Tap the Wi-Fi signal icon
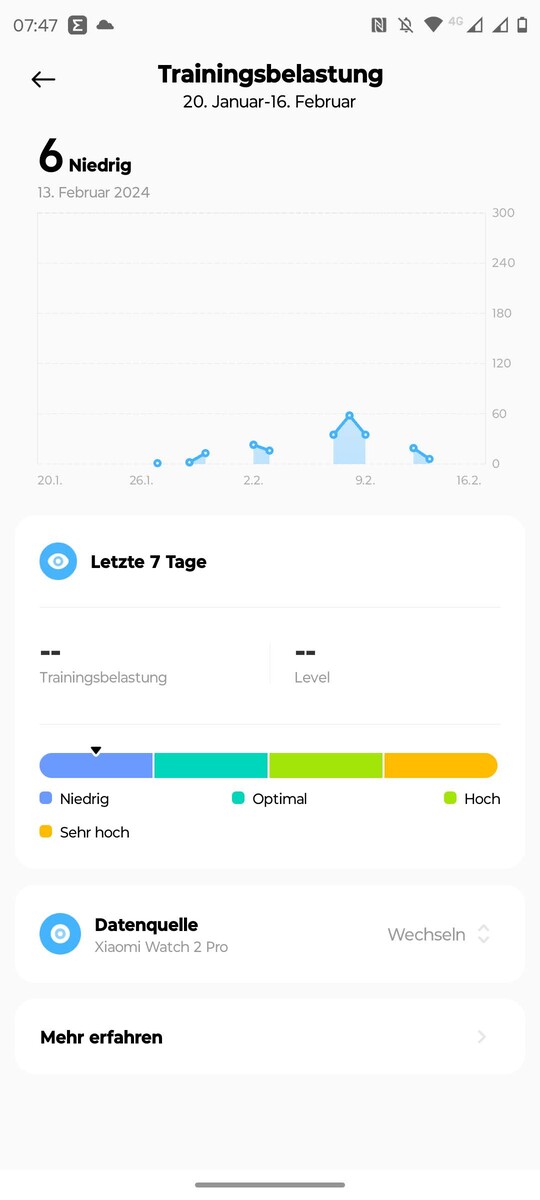Screen dimensions: 540x1200 433,26
